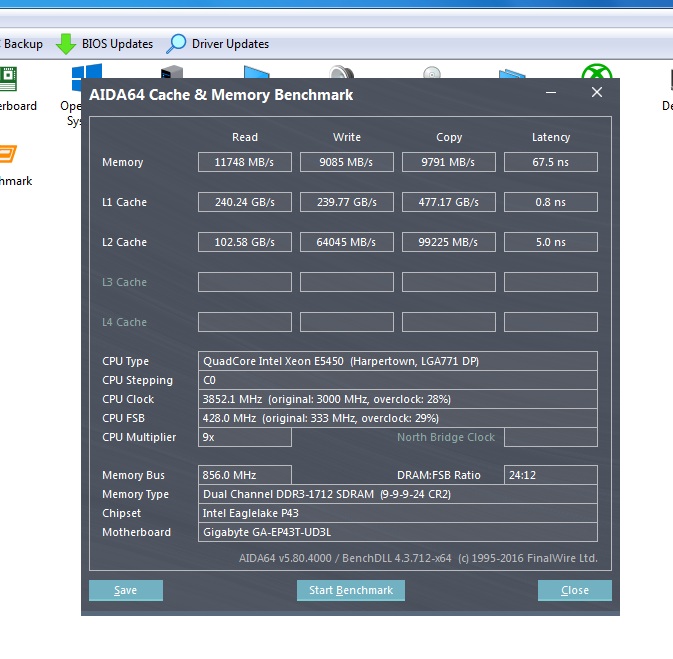Minimize the AIDA64 benchmark dialog
Screen dimensions: 673x659
pos(551,92)
